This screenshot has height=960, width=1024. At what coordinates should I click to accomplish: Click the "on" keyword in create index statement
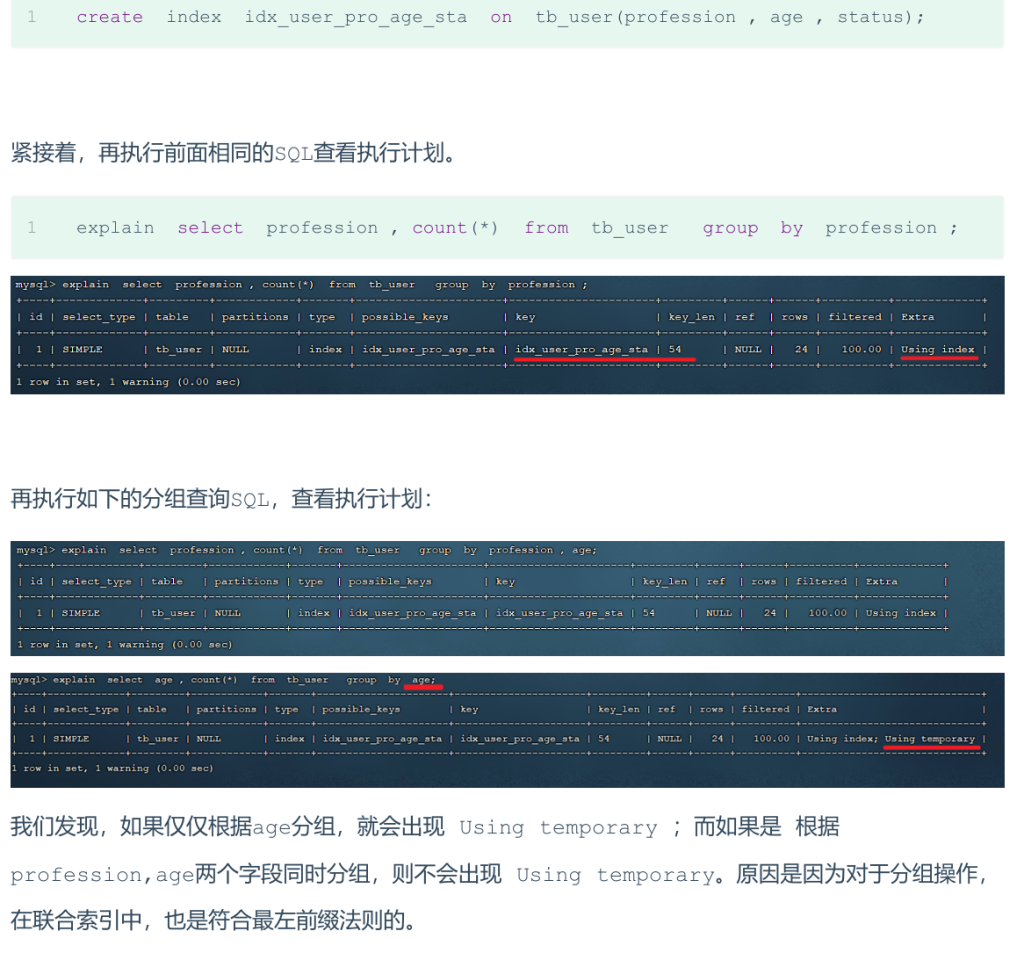click(501, 17)
